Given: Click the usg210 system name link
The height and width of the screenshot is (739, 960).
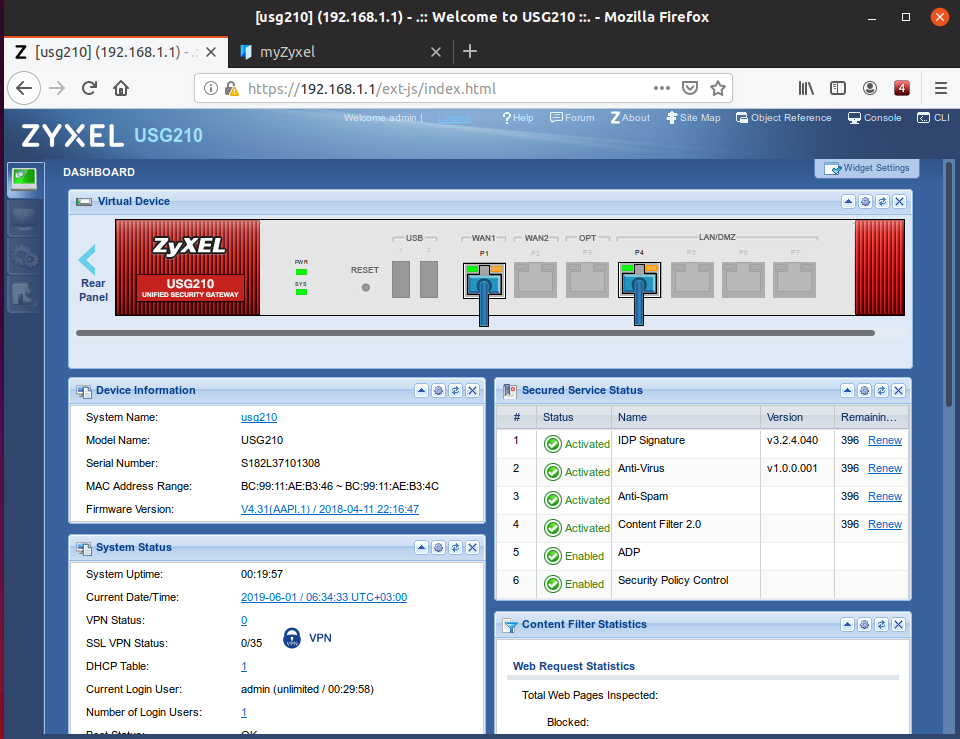Looking at the screenshot, I should pyautogui.click(x=259, y=417).
